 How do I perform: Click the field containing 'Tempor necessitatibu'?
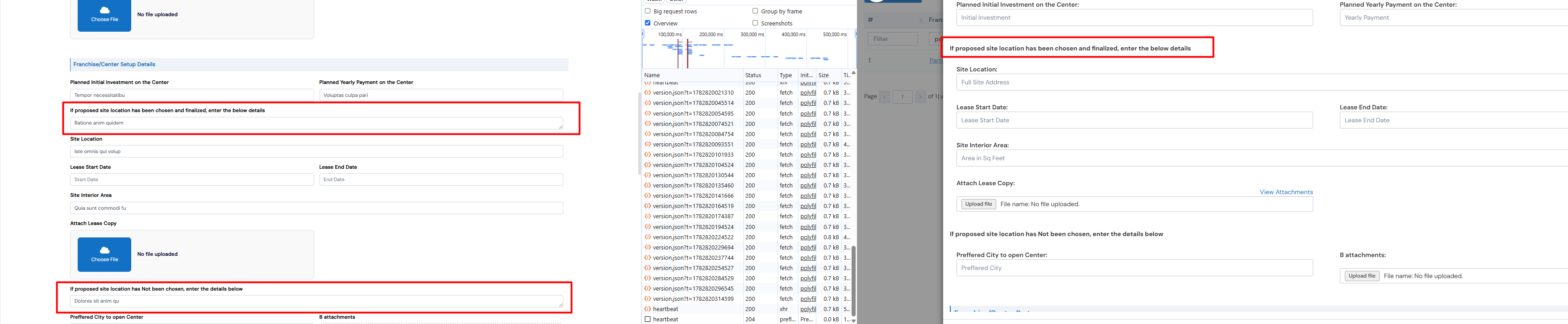pos(192,95)
